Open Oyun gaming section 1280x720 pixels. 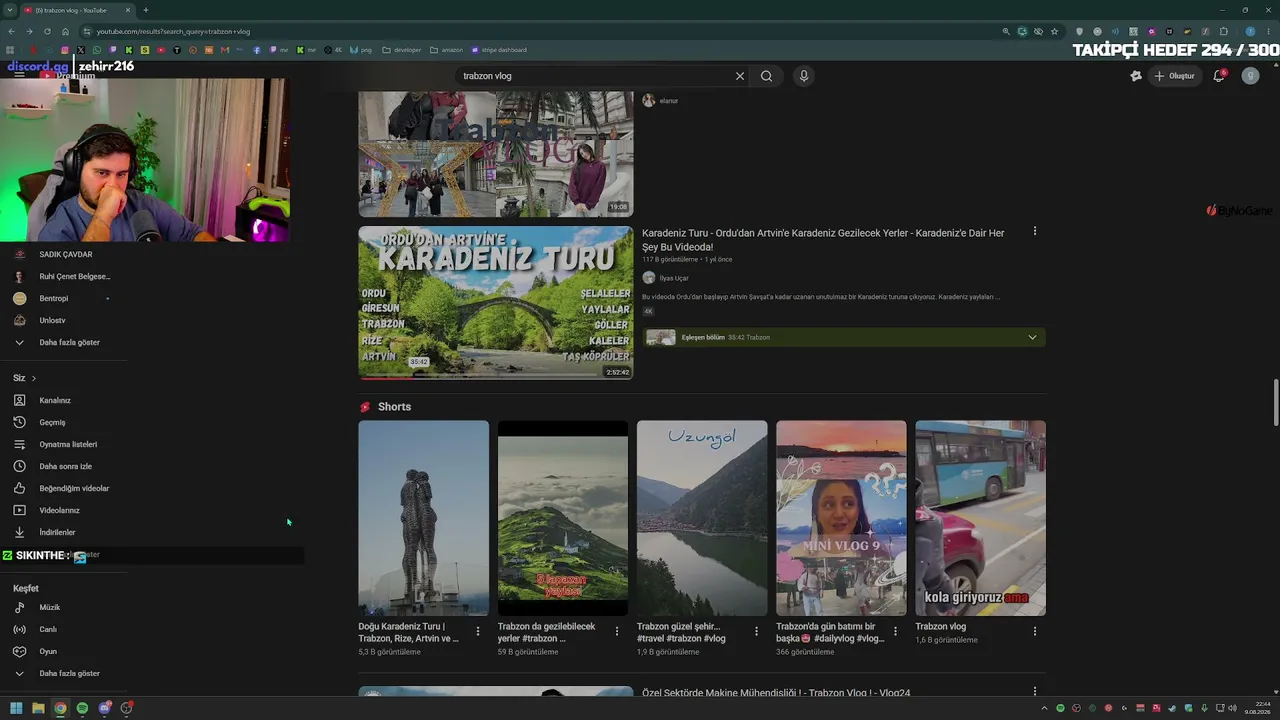[48, 651]
